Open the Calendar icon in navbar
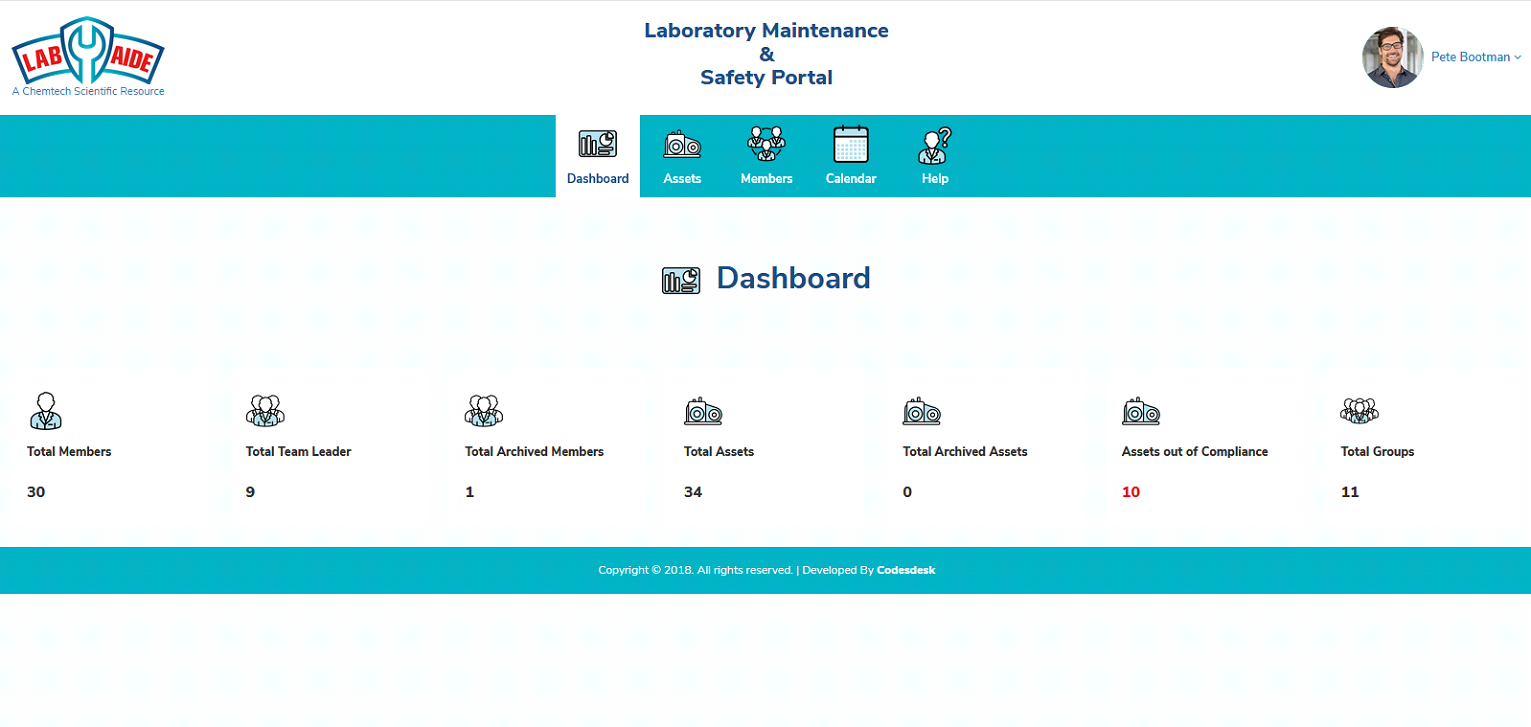Image resolution: width=1531 pixels, height=727 pixels. point(851,144)
